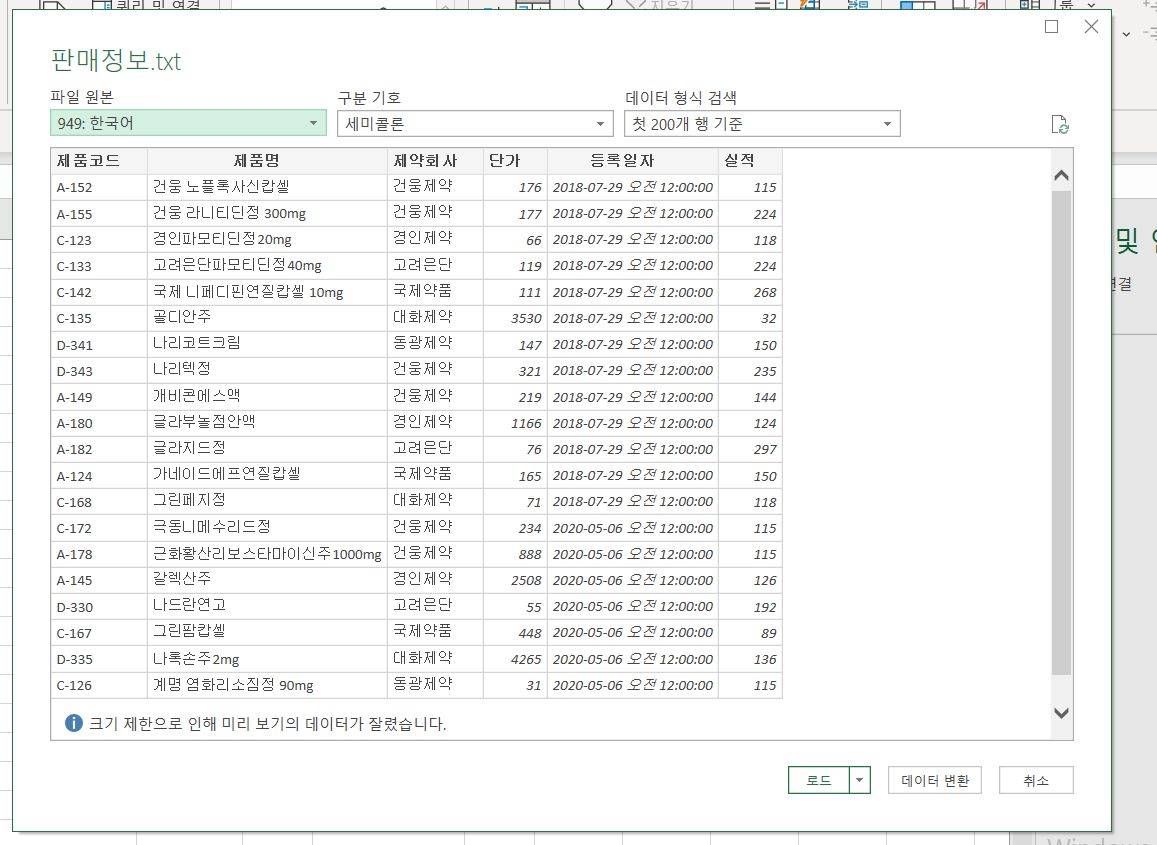Cancel import with 취소 button
This screenshot has width=1157, height=845.
coord(1036,780)
